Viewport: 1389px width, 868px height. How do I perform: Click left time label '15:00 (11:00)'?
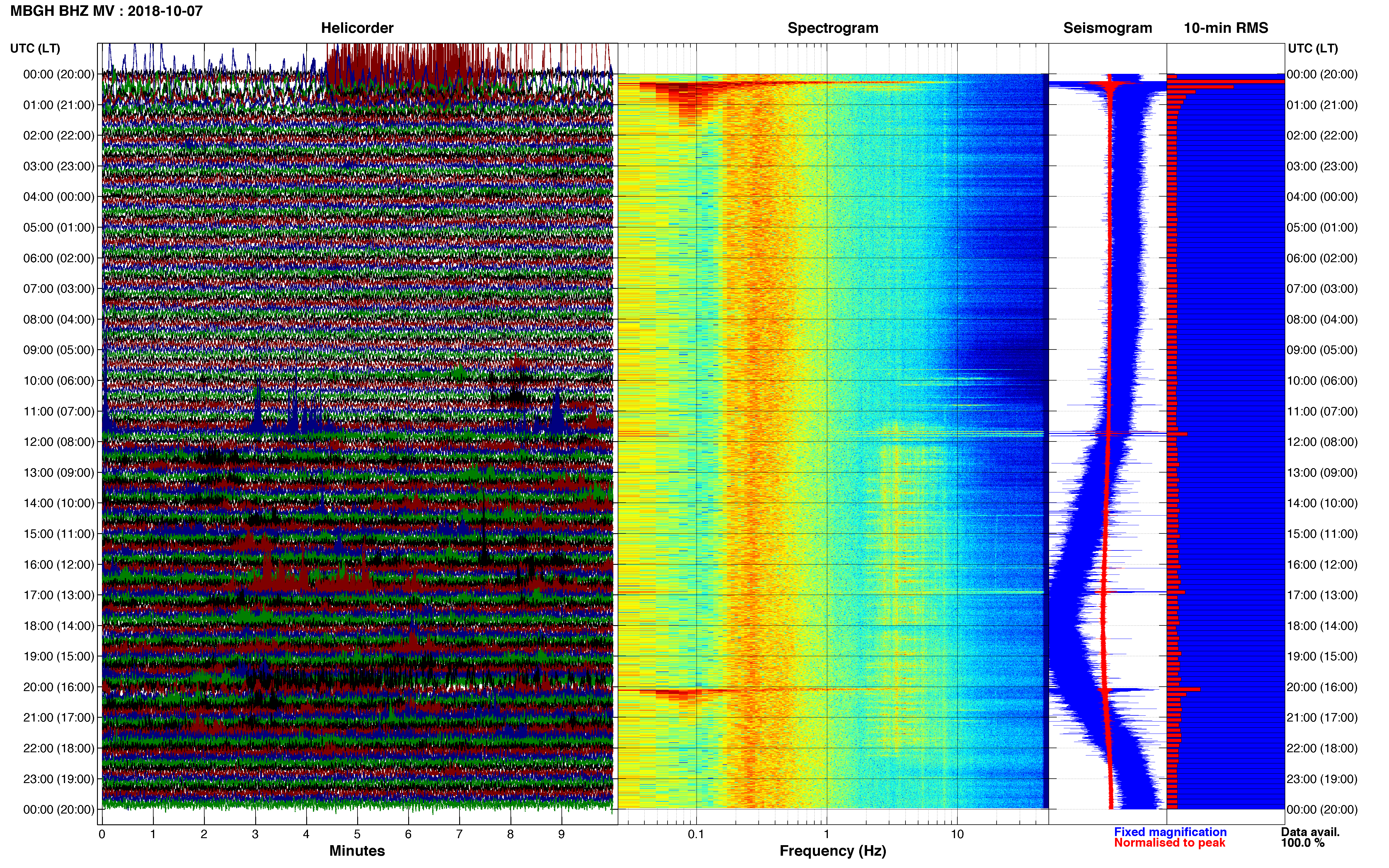click(x=59, y=534)
